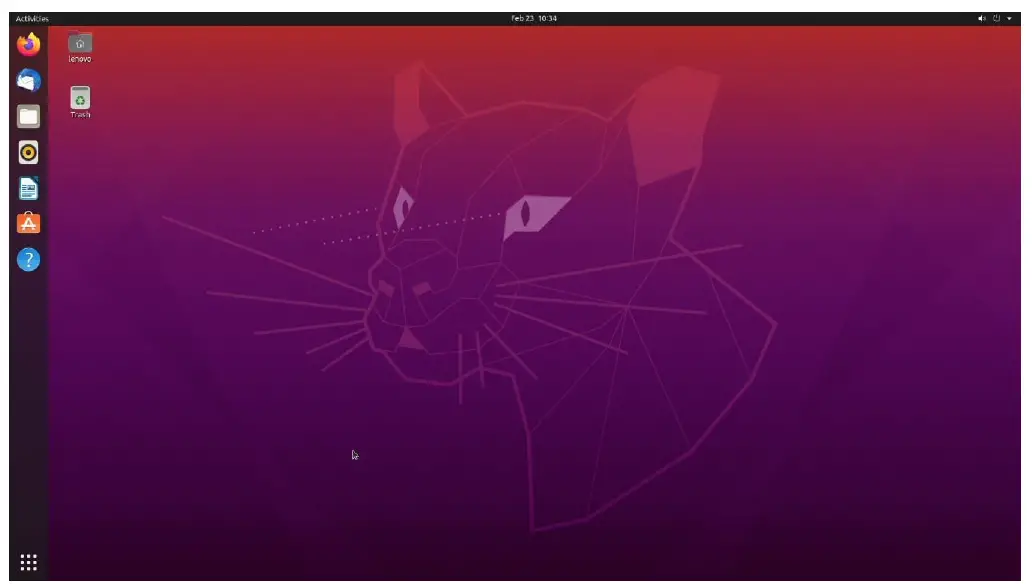Image resolution: width=1032 pixels, height=584 pixels.
Task: Open LibreOffice Writer from the dock
Action: point(28,189)
